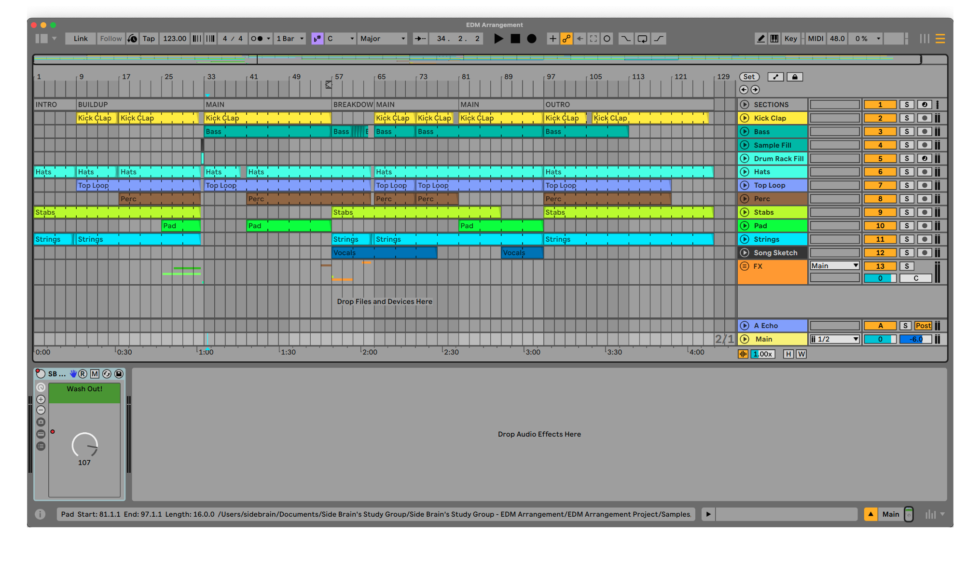980x563 pixels.
Task: Switch to Session view with vertical bars icon
Action: (924, 39)
